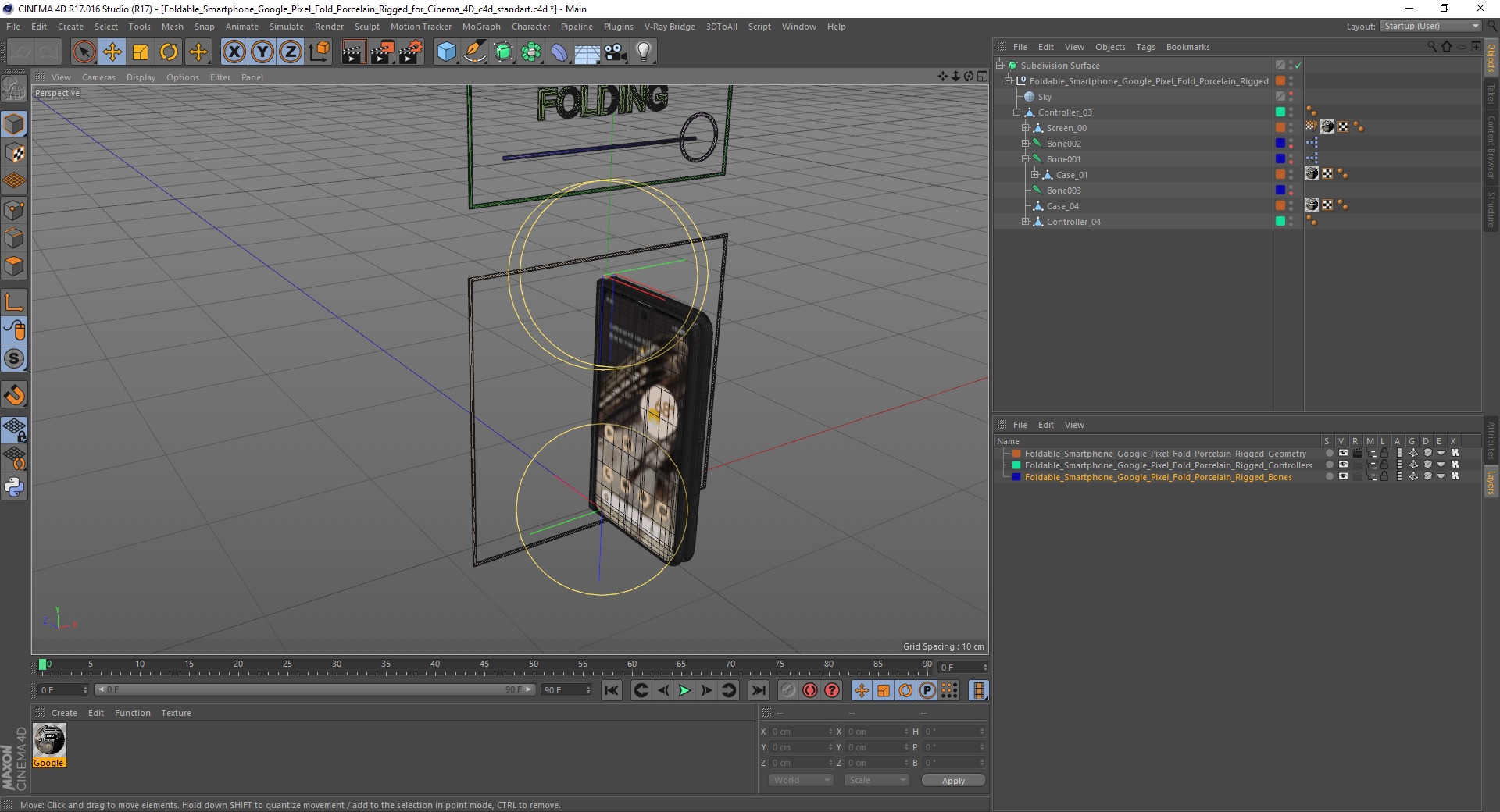1500x812 pixels.
Task: Open Edit Render Settings
Action: coord(411,52)
